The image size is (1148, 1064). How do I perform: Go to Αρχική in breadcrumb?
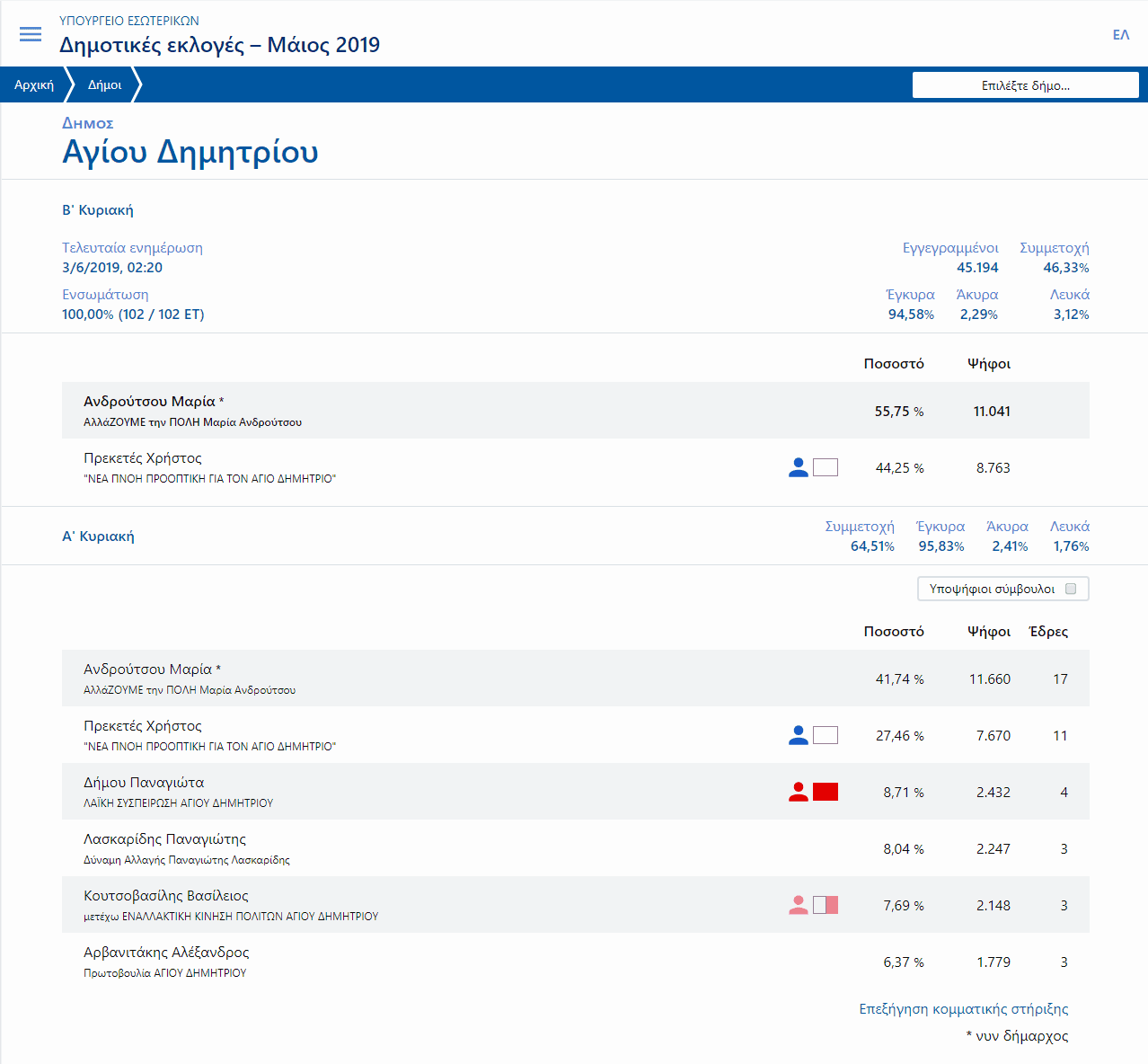tap(34, 85)
